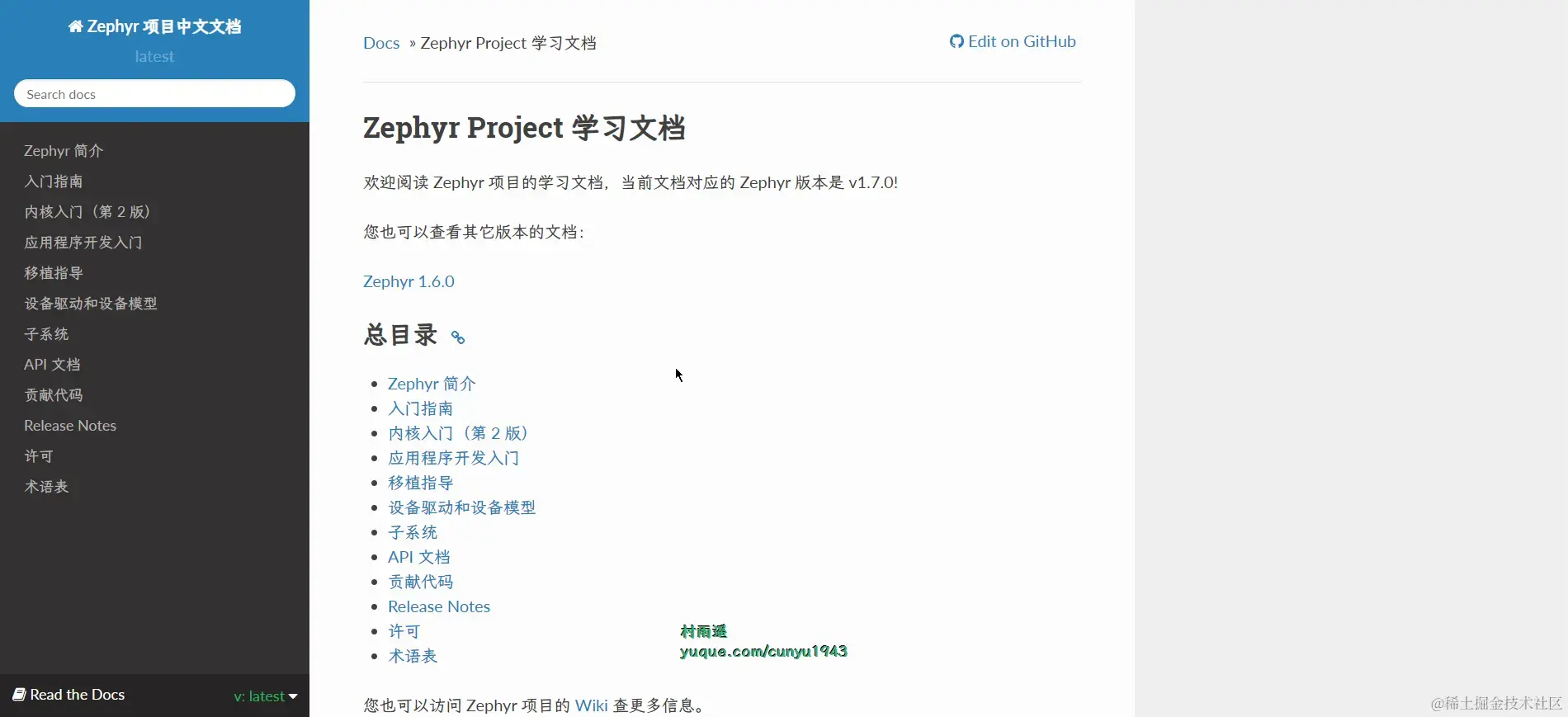Open the Zephyr 1.6.0 documentation link
The image size is (1568, 717).
[x=409, y=281]
